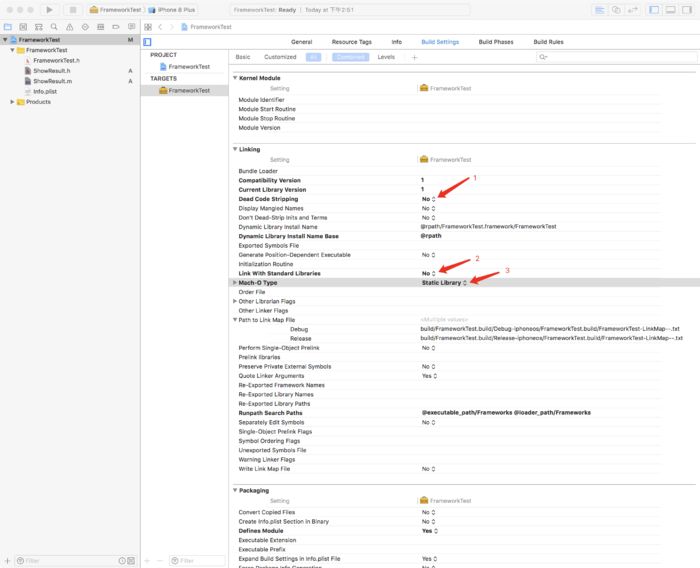The height and width of the screenshot is (568, 700).
Task: Open the related items grid menu
Action: point(148,27)
